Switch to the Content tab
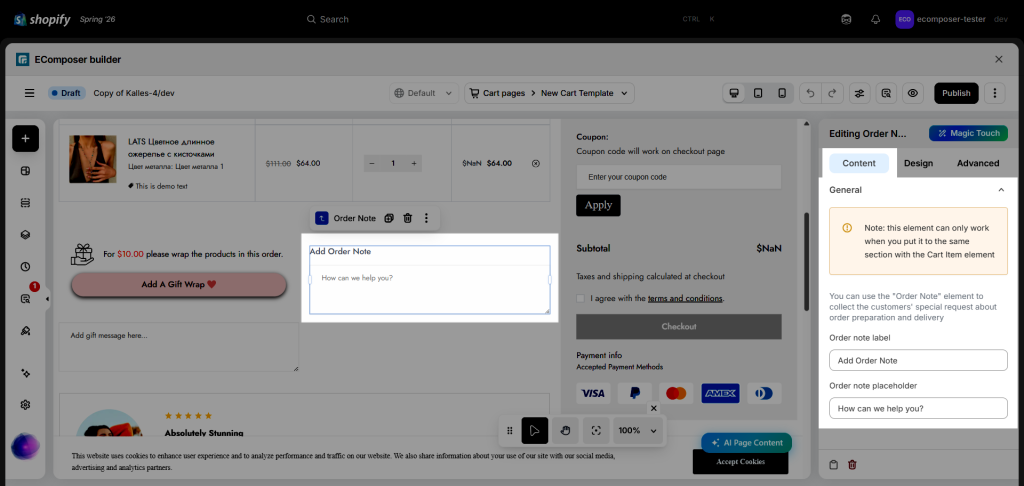This screenshot has width=1024, height=486. [859, 163]
